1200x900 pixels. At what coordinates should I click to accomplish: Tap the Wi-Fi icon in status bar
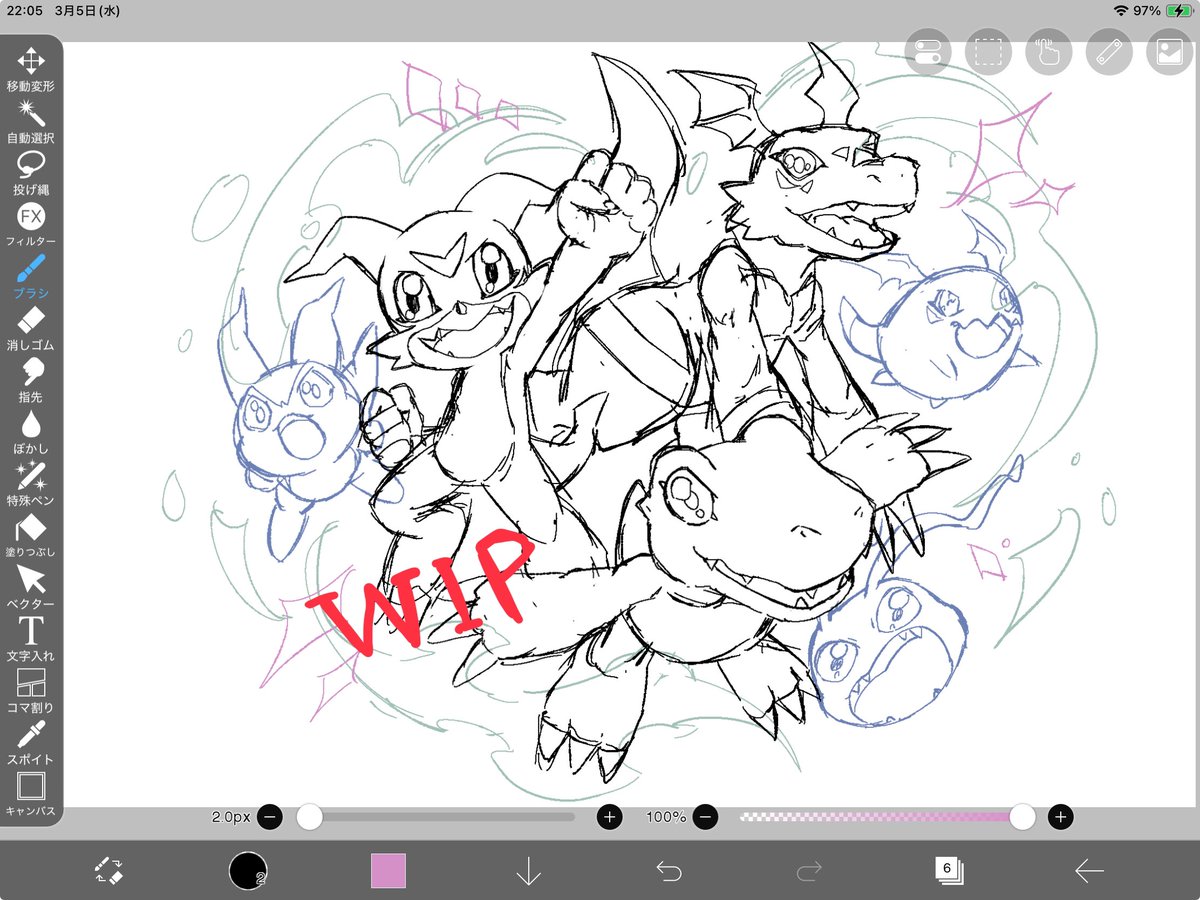pyautogui.click(x=1122, y=10)
